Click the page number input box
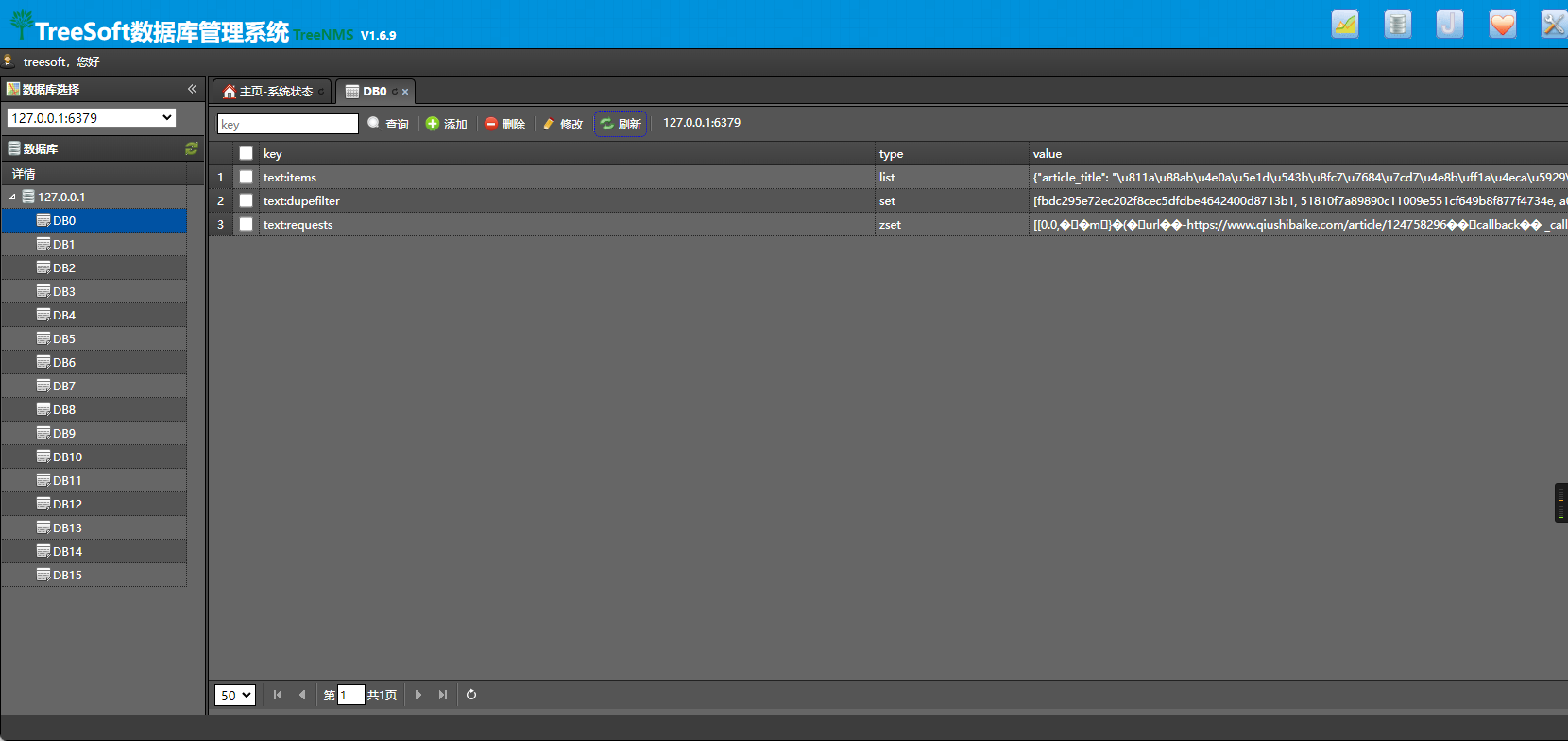1568x741 pixels. [x=350, y=695]
